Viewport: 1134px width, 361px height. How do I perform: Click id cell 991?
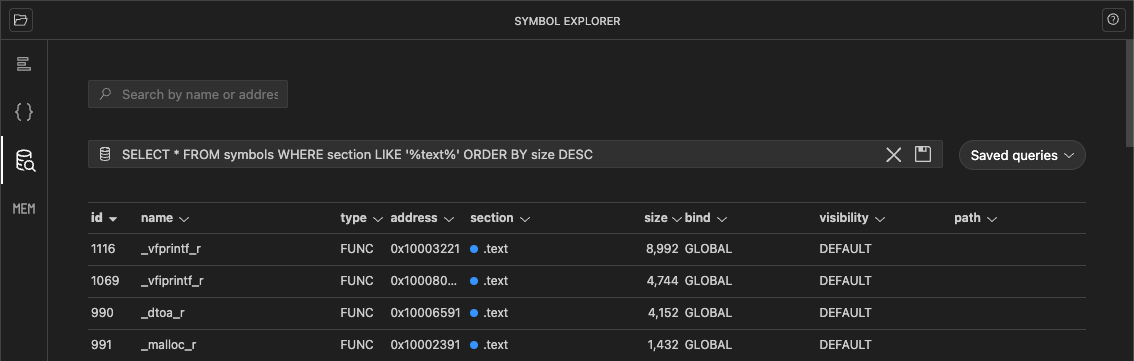pos(101,344)
